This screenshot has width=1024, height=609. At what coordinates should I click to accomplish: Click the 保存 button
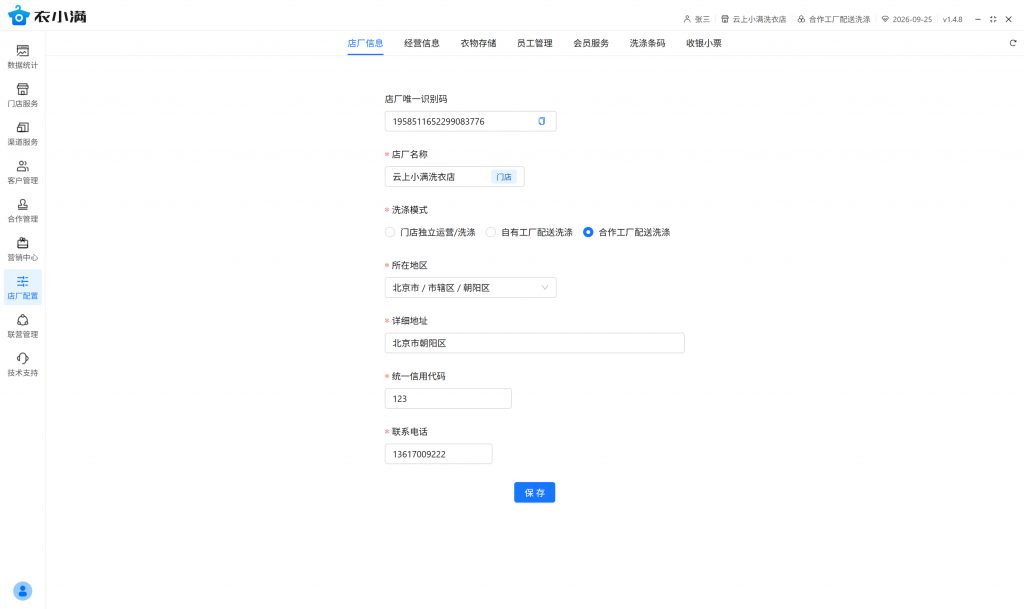click(x=534, y=493)
